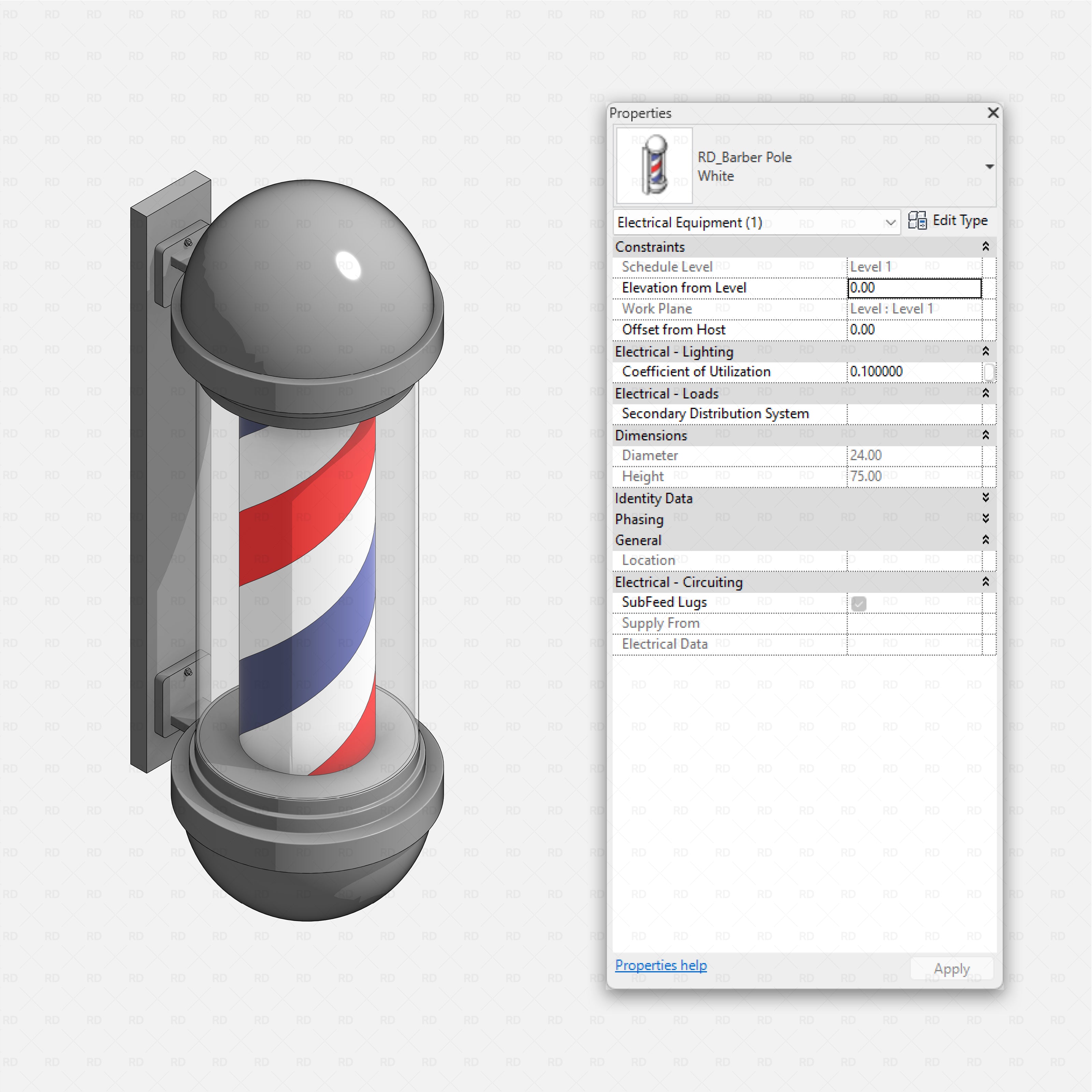Collapse the Electrical - Lighting section
The height and width of the screenshot is (1092, 1092).
click(986, 351)
